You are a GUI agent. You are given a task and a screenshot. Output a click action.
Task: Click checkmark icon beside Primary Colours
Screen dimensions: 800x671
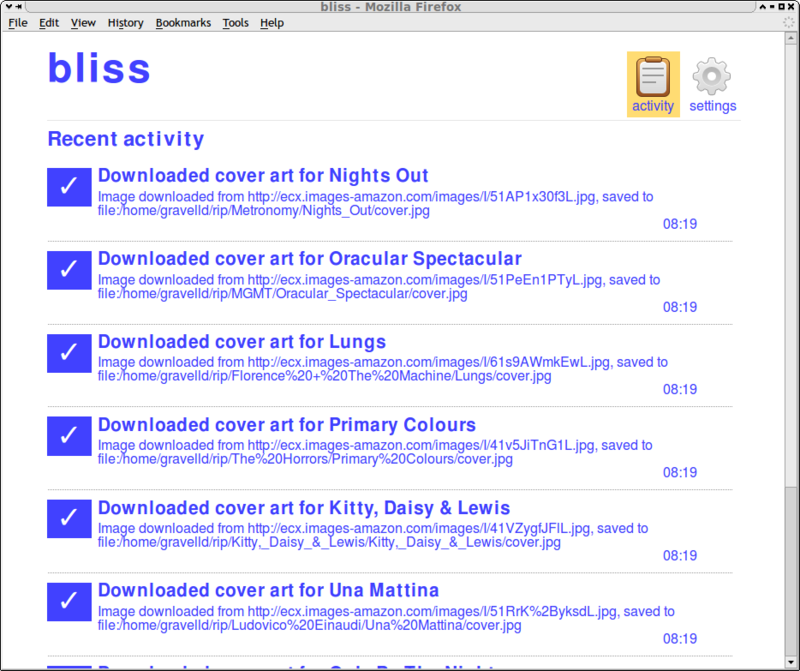point(69,436)
